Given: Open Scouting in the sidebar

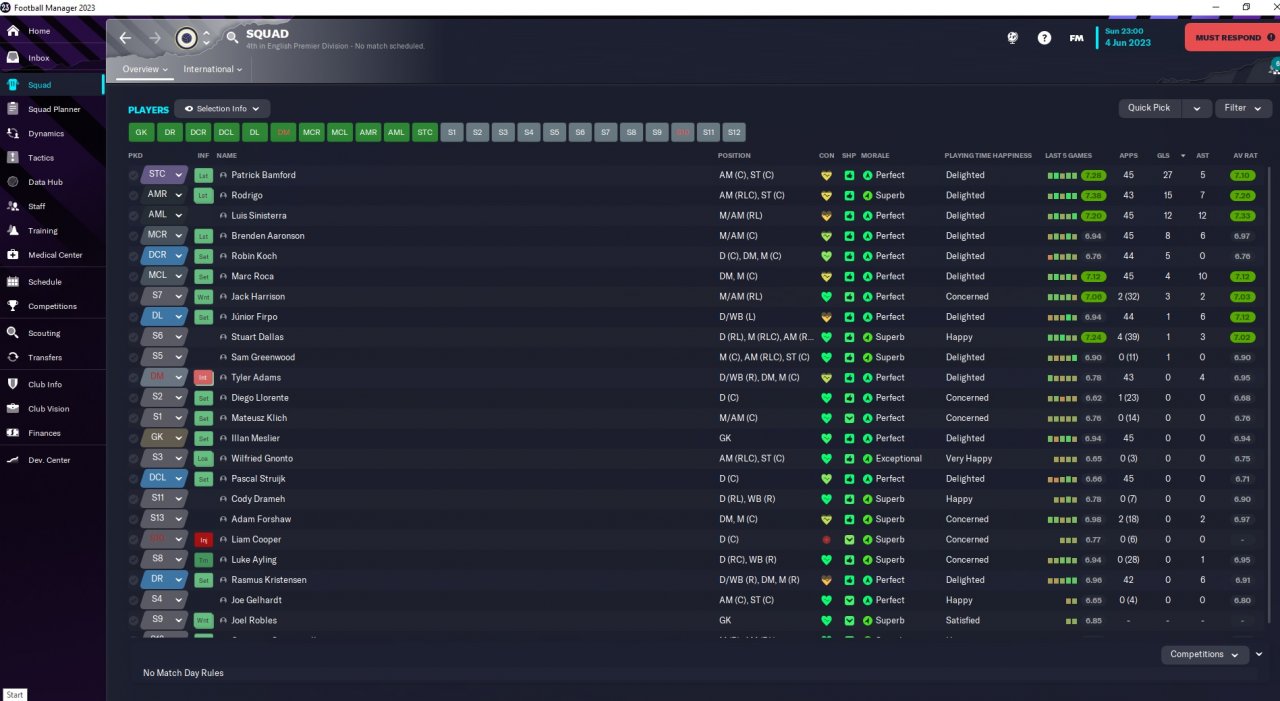Looking at the screenshot, I should coord(44,333).
